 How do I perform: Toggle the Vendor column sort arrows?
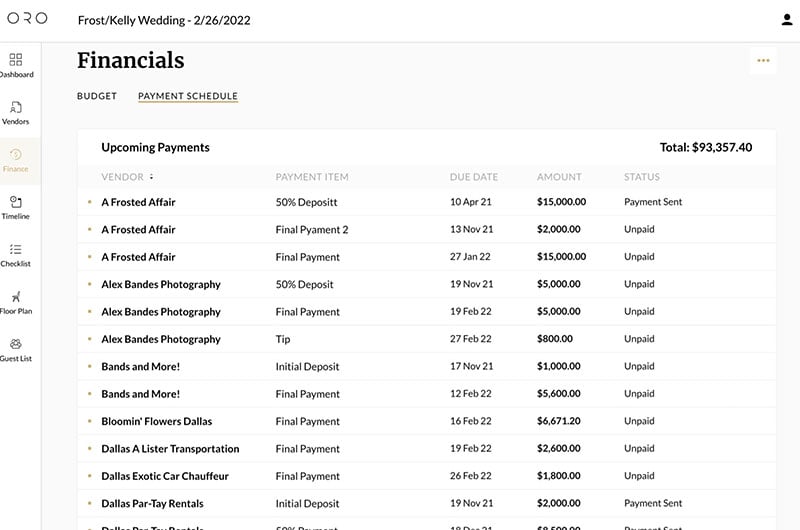(x=152, y=177)
